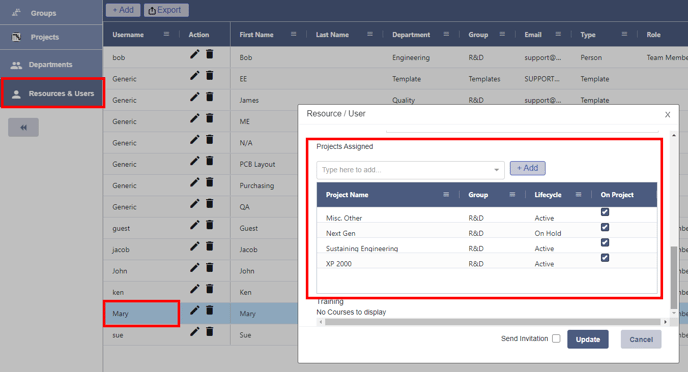Screen dimensions: 688x372
Task: Delete the Generic ME row
Action: [210, 118]
